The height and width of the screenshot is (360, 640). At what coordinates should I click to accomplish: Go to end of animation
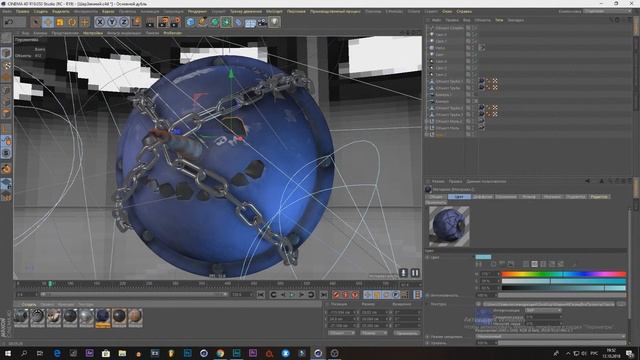point(324,295)
